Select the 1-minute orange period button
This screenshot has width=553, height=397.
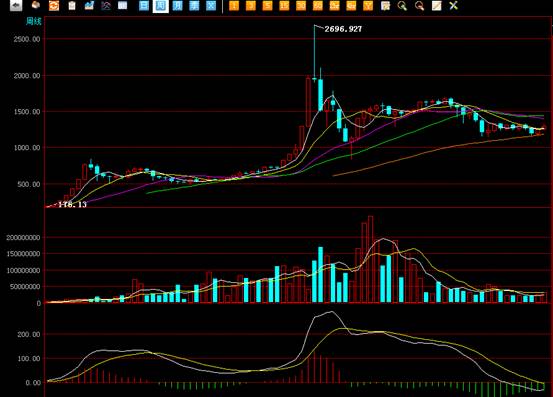tap(234, 5)
